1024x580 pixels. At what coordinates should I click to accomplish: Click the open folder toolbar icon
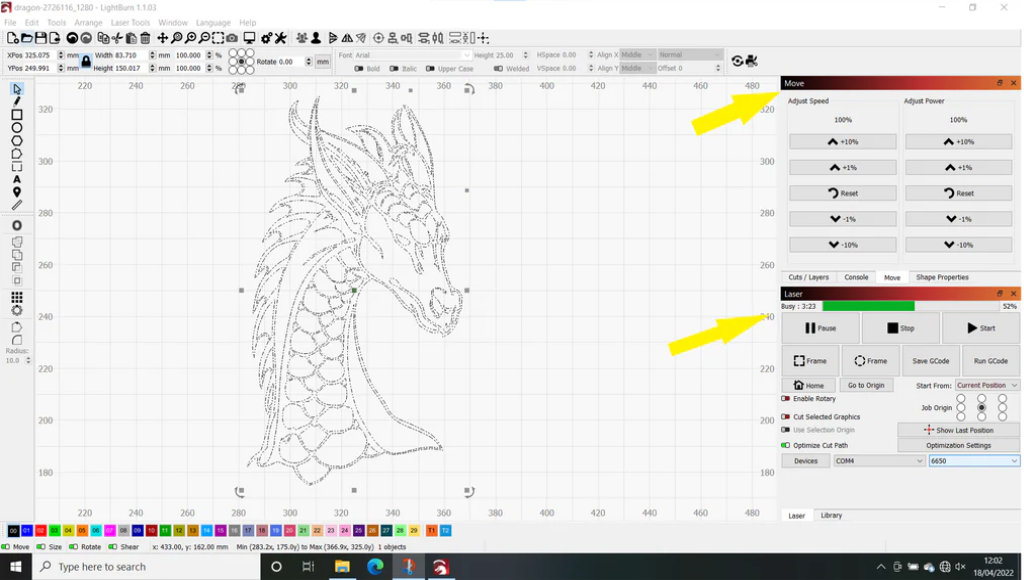coord(26,39)
